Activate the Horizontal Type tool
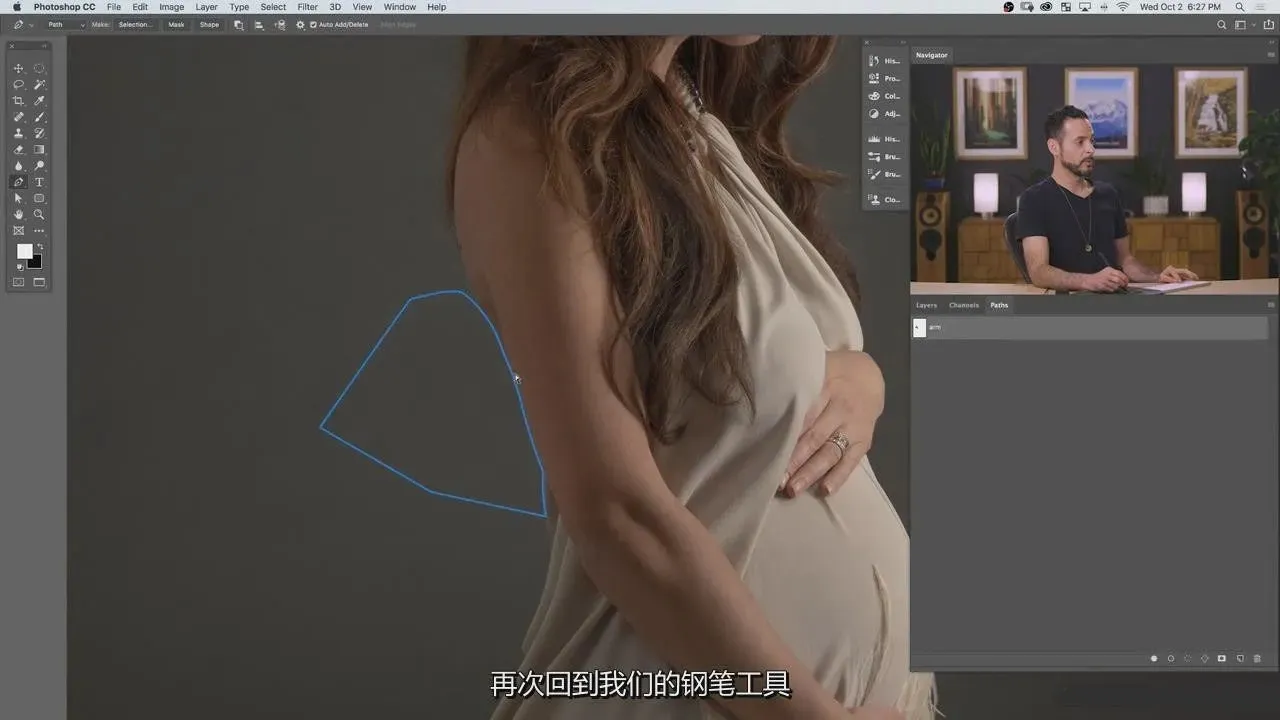Image resolution: width=1280 pixels, height=720 pixels. click(39, 182)
